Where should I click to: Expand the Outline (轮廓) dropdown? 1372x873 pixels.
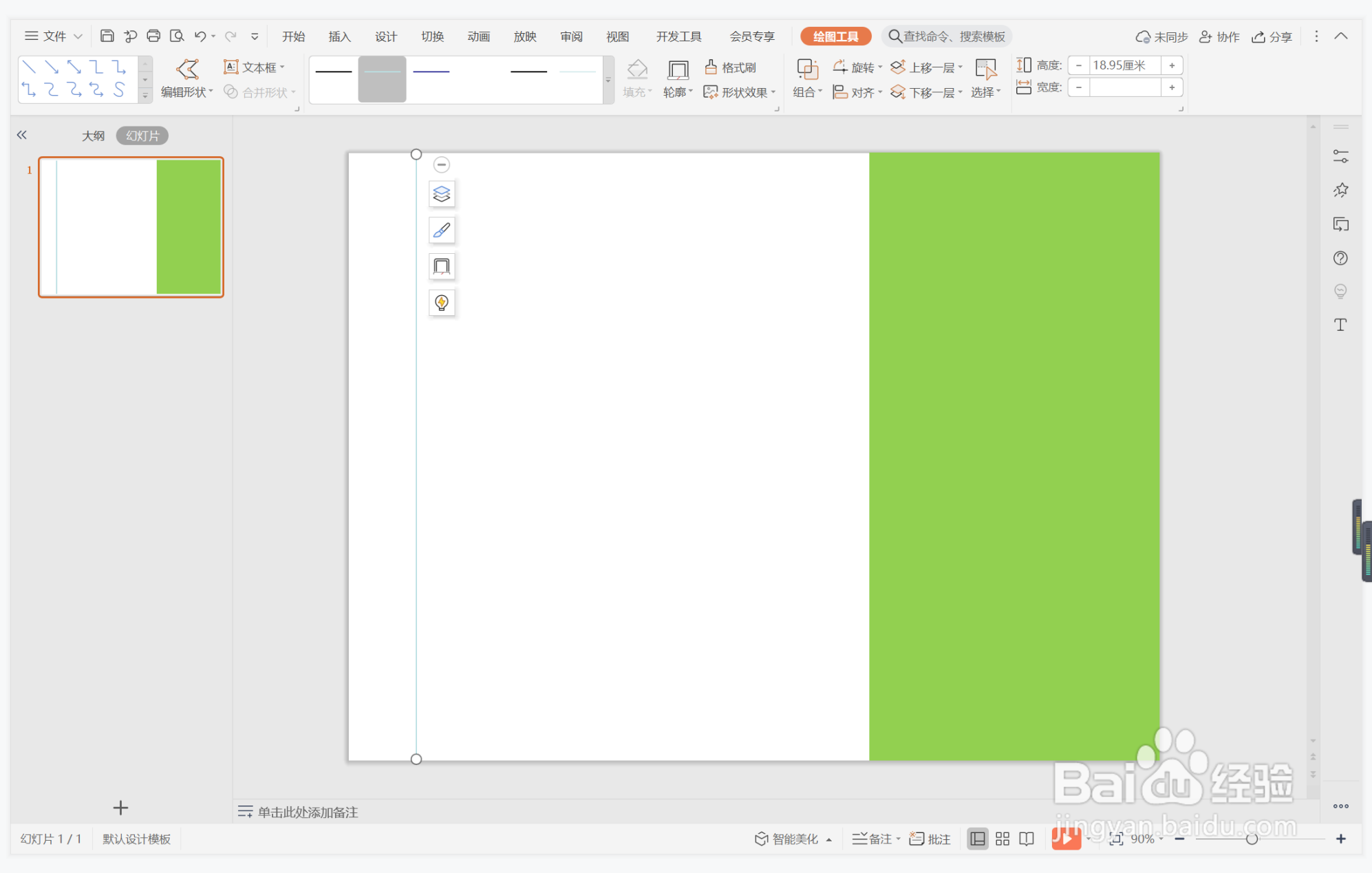click(x=678, y=92)
